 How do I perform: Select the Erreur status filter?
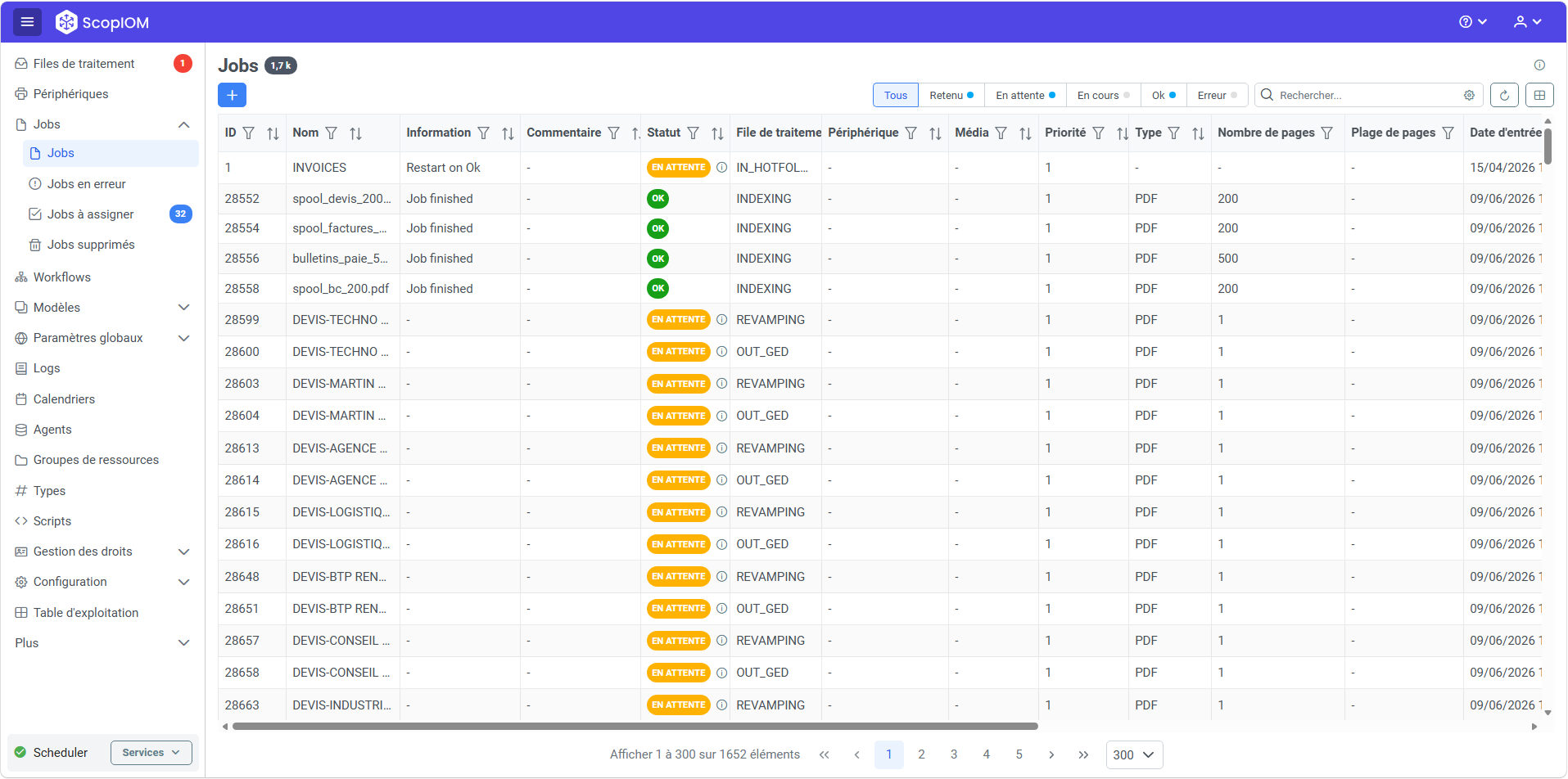pos(1217,95)
